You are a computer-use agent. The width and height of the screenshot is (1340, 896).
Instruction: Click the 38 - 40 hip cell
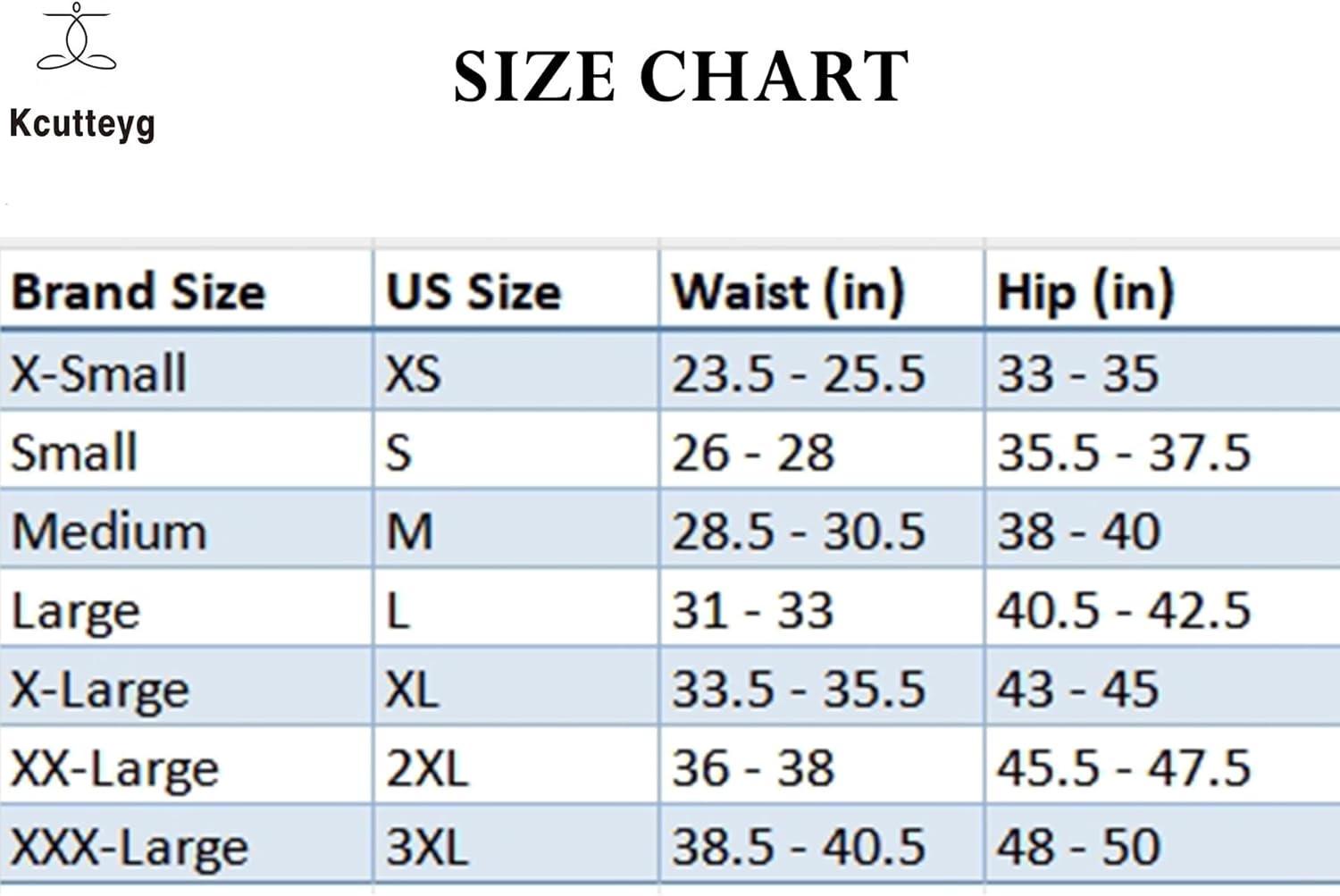pos(1078,532)
